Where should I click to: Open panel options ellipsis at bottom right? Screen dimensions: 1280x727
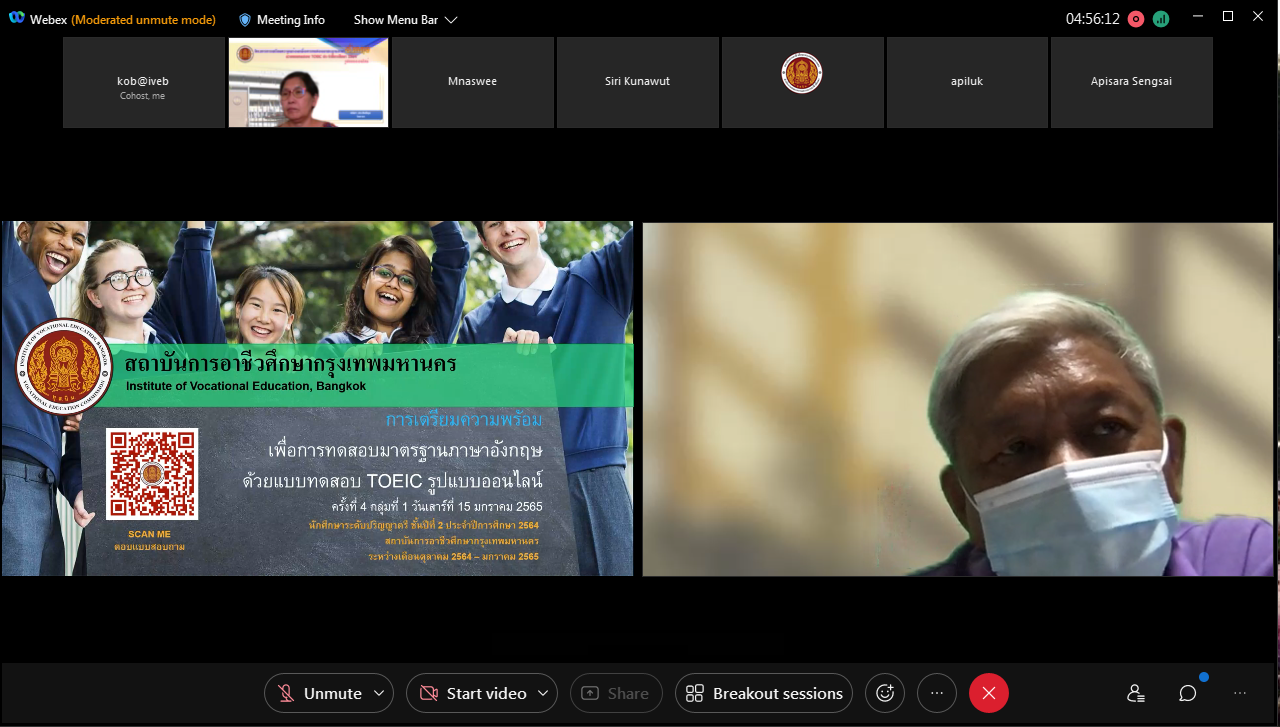[x=1240, y=693]
